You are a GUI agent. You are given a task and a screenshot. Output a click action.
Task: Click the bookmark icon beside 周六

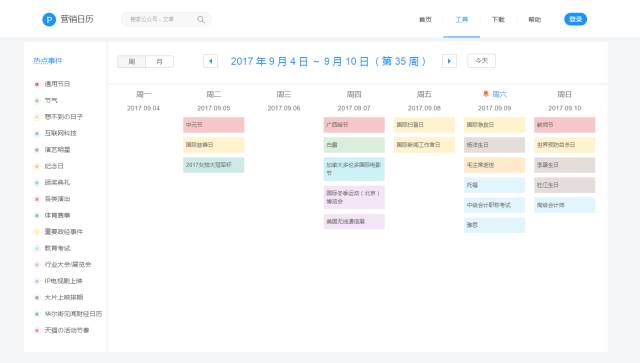486,94
